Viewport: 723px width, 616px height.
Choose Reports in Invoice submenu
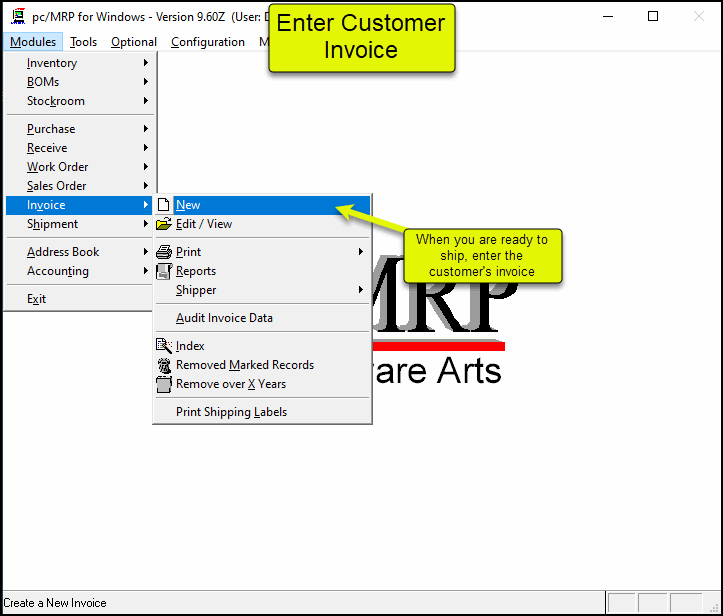click(x=262, y=271)
